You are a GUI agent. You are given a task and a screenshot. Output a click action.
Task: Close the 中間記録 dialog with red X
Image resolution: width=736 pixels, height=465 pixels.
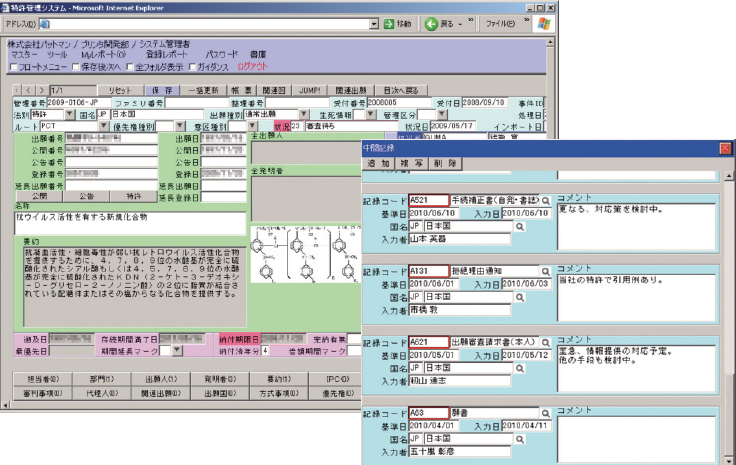(725, 149)
